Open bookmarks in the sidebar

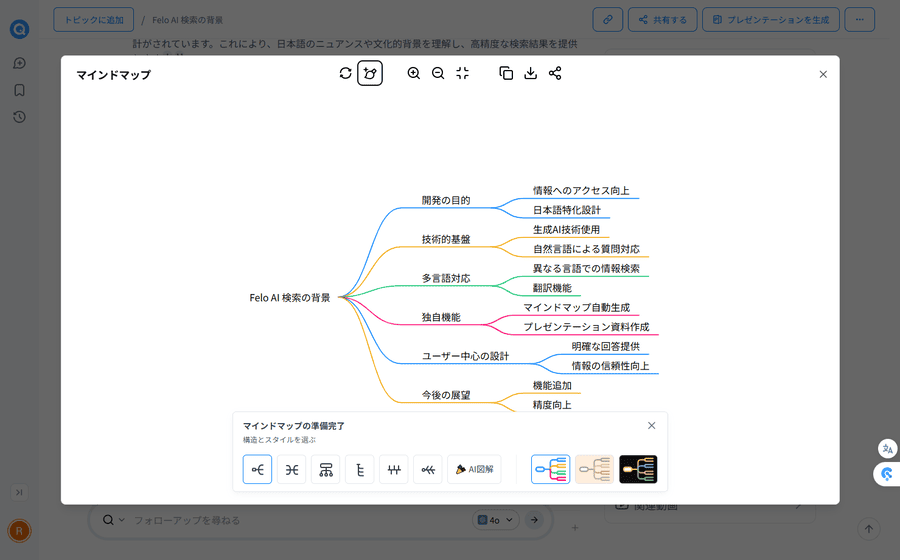click(20, 90)
